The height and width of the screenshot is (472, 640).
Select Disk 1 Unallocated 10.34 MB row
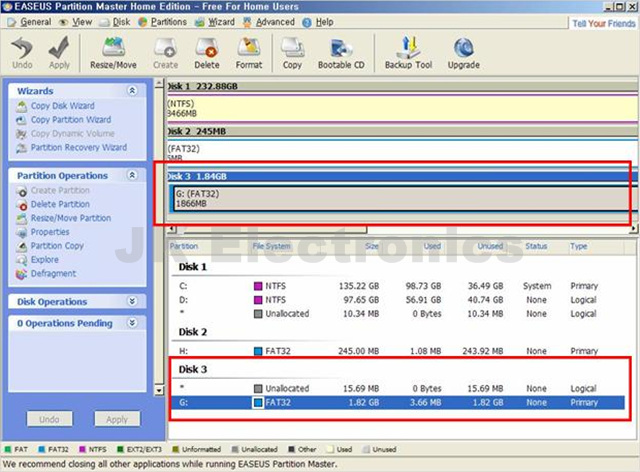pyautogui.click(x=397, y=314)
